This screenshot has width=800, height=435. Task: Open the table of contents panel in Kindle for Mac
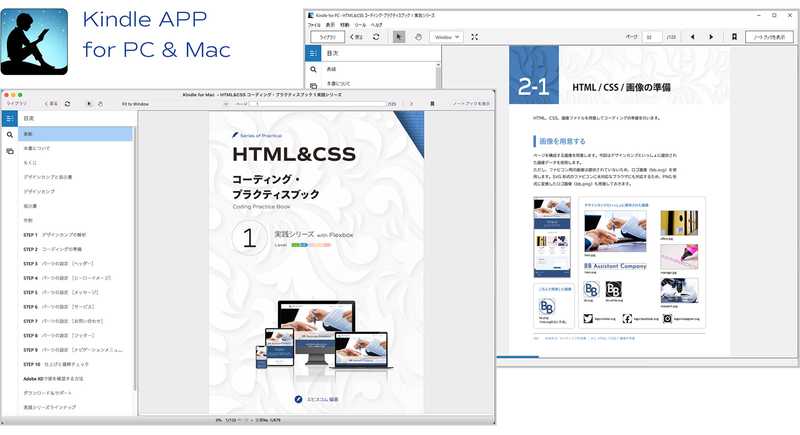9,118
